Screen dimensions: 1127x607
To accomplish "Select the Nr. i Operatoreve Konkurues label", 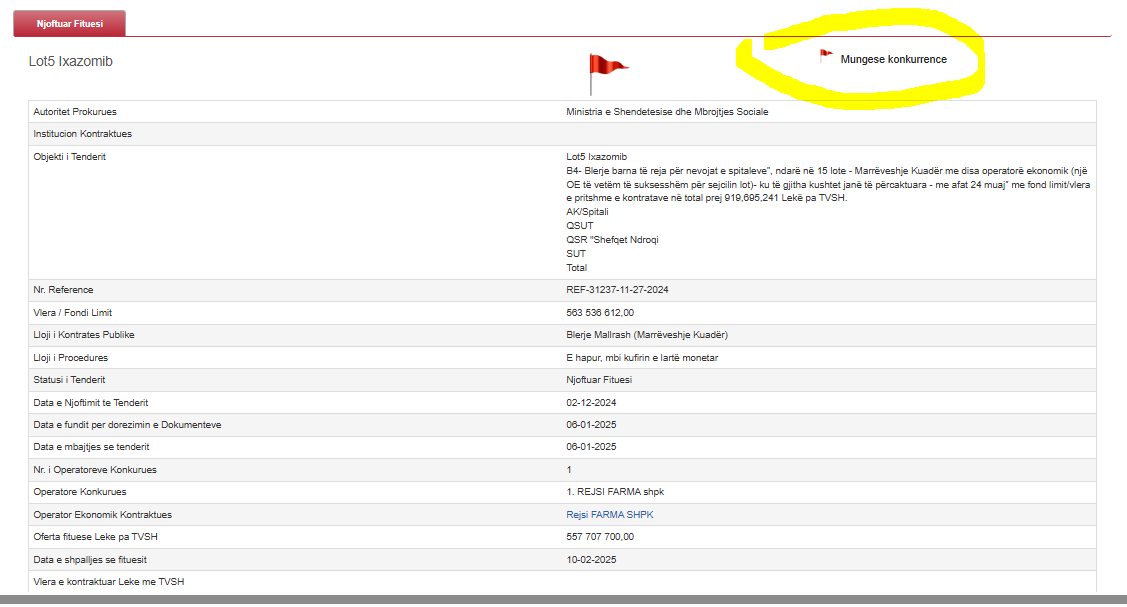I will pyautogui.click(x=95, y=469).
